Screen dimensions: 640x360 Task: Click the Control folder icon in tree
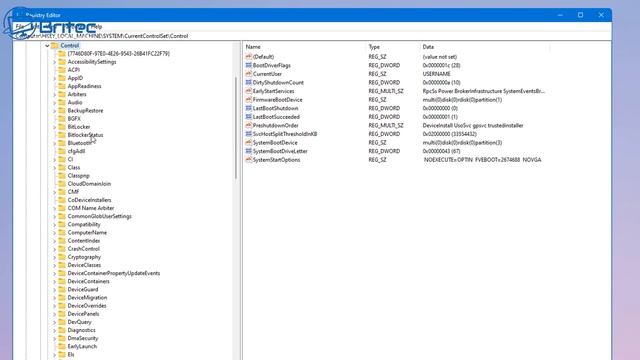click(x=55, y=46)
